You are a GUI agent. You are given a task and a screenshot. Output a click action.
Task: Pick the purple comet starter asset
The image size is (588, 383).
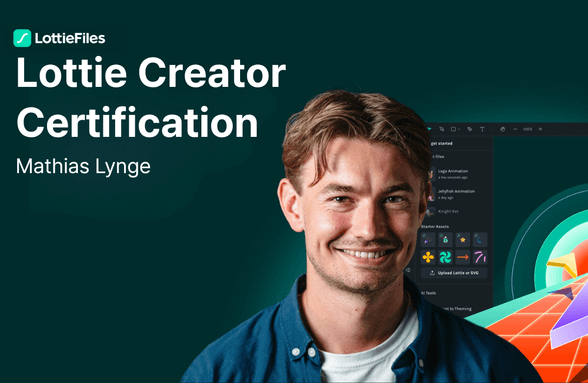pyautogui.click(x=428, y=239)
